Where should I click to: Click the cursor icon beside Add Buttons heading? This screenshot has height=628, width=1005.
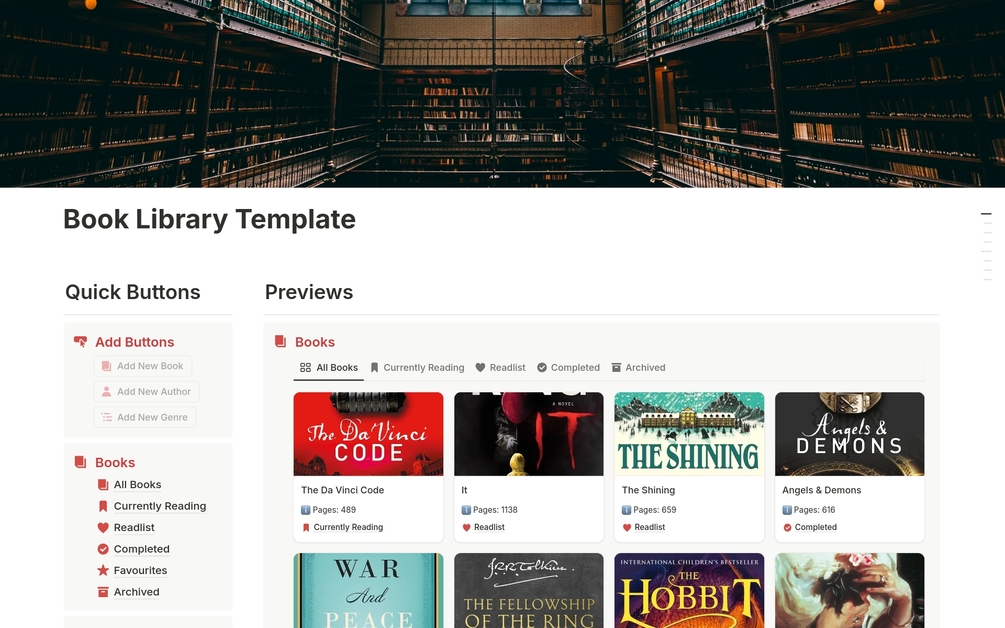click(x=80, y=341)
